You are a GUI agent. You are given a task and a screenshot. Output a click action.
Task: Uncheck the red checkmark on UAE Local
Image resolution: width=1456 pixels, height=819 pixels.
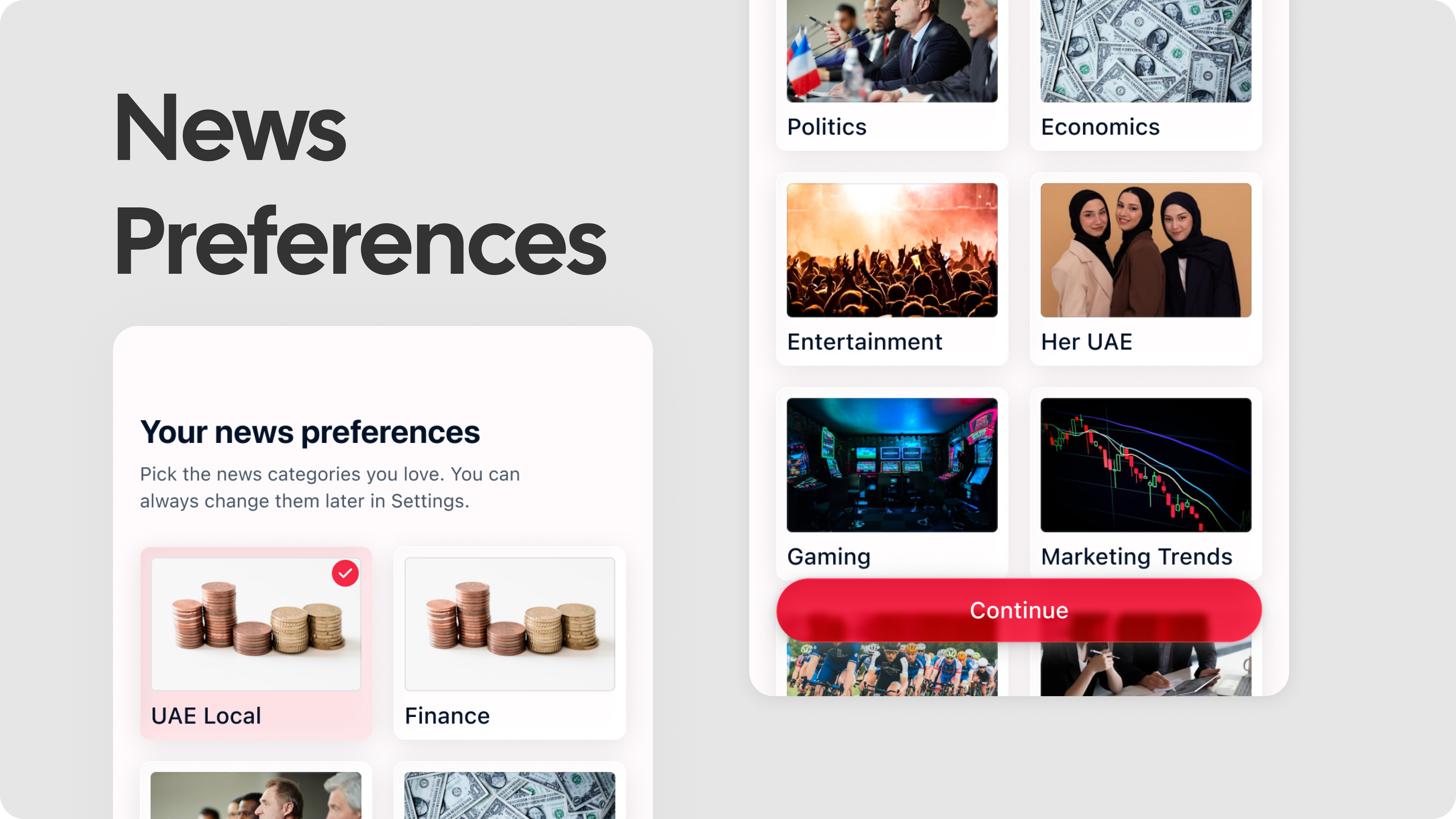tap(345, 573)
